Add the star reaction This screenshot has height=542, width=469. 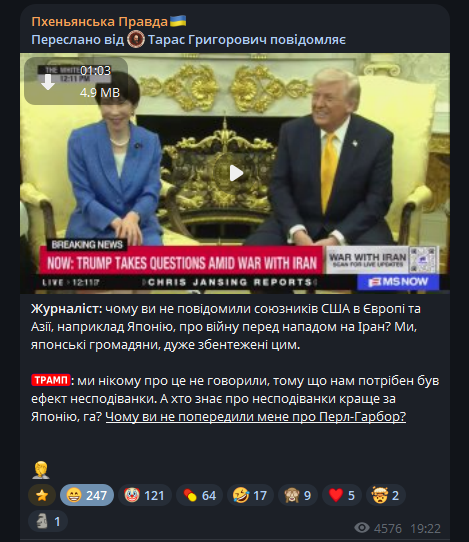point(42,495)
